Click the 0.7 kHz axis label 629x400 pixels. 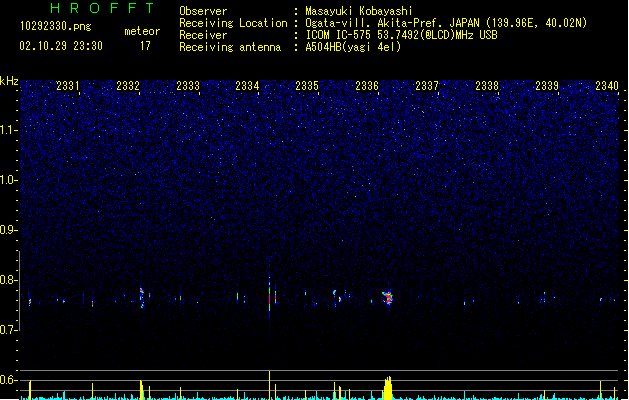coord(9,330)
